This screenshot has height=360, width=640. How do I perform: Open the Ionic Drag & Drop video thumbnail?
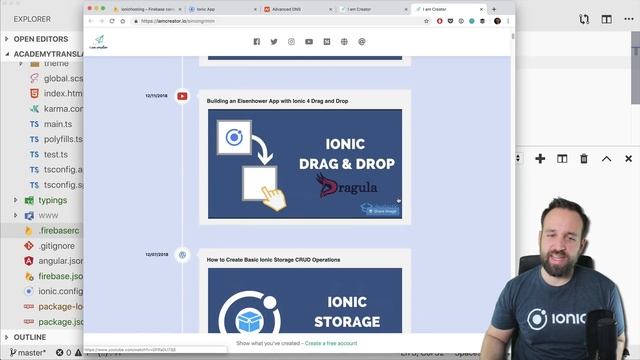305,164
